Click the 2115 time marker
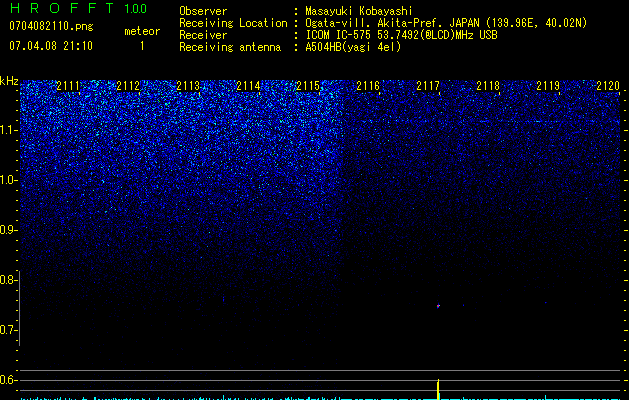 click(308, 86)
